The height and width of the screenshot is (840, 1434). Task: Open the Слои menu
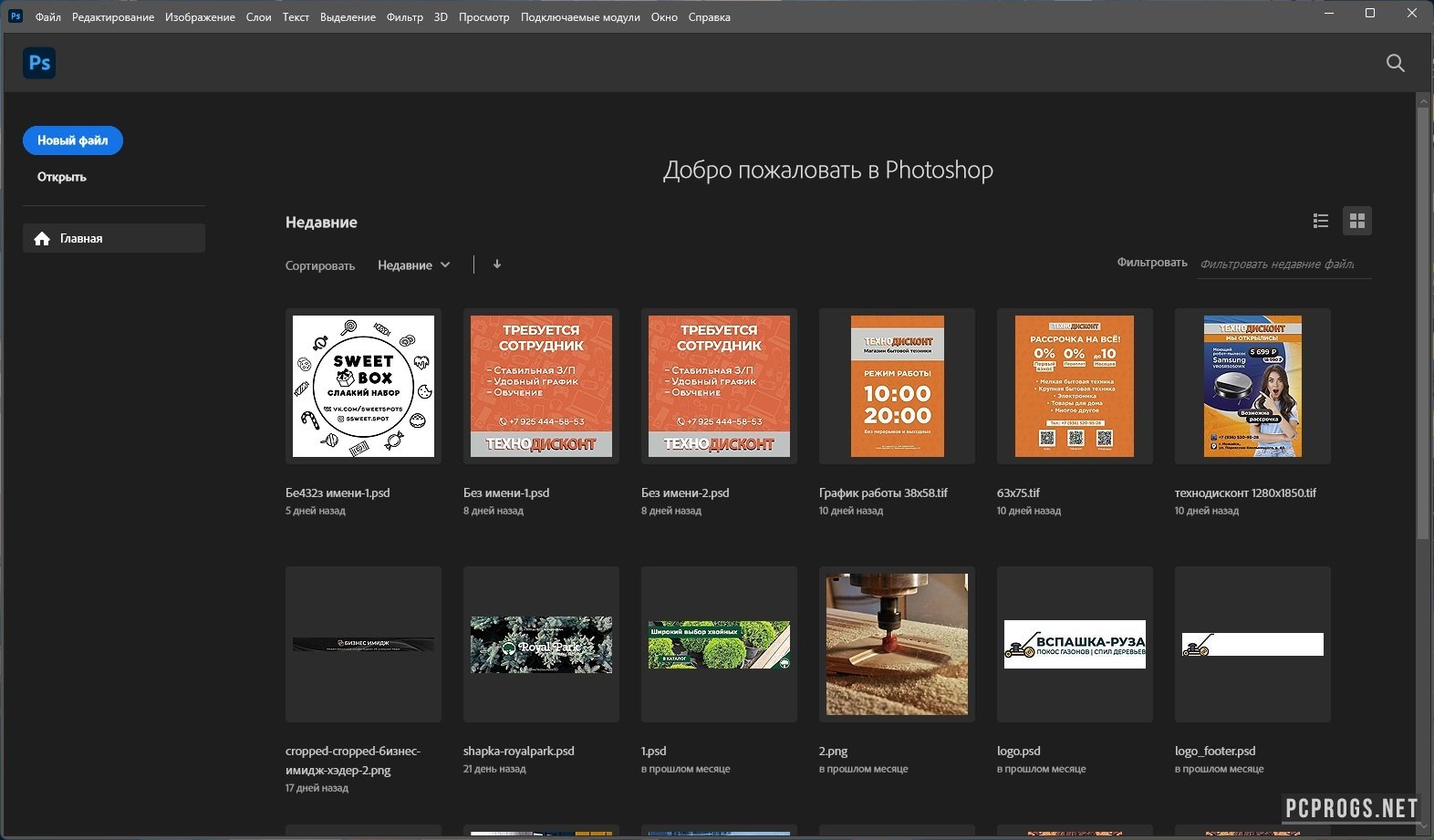click(259, 17)
